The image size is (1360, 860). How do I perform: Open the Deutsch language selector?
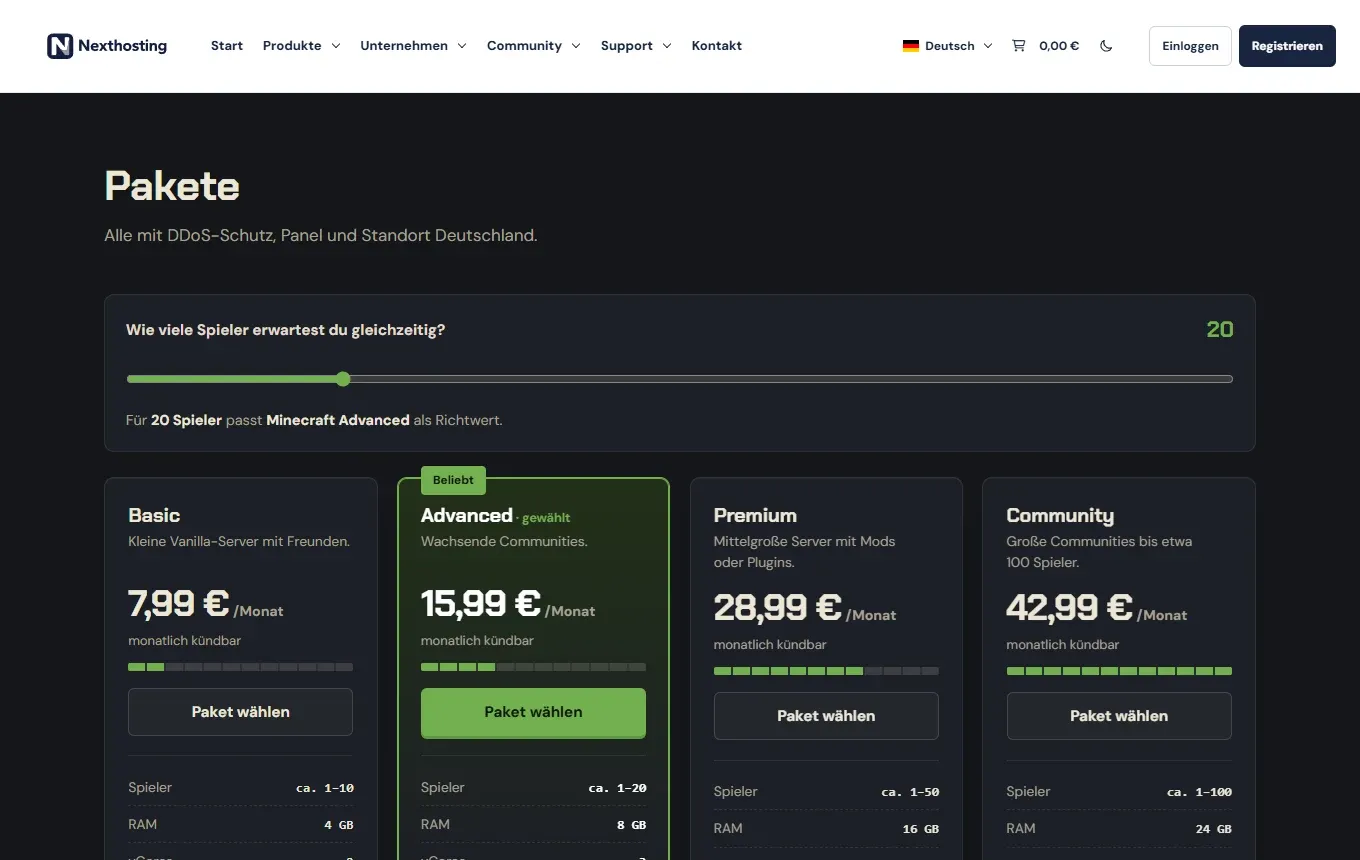pos(947,46)
